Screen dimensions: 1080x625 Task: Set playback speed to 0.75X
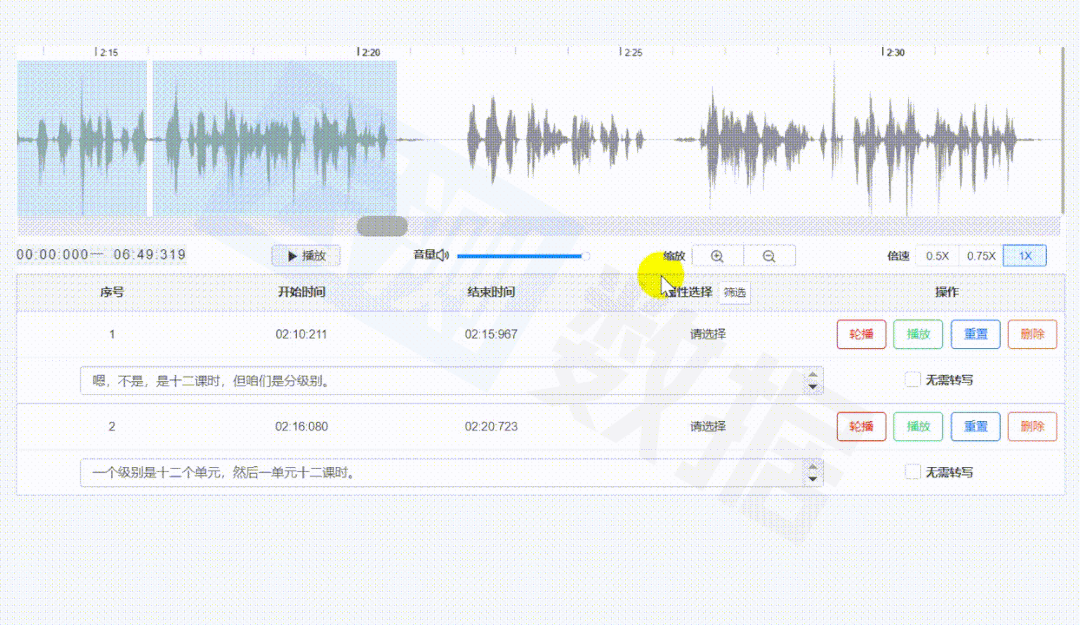click(x=981, y=256)
